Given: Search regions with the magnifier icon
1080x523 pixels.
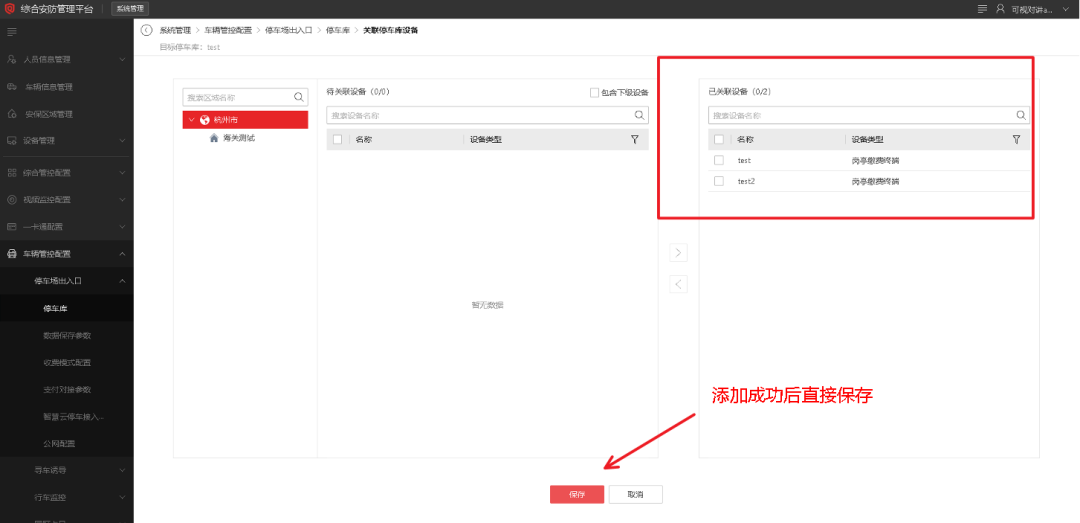Looking at the screenshot, I should click(299, 97).
